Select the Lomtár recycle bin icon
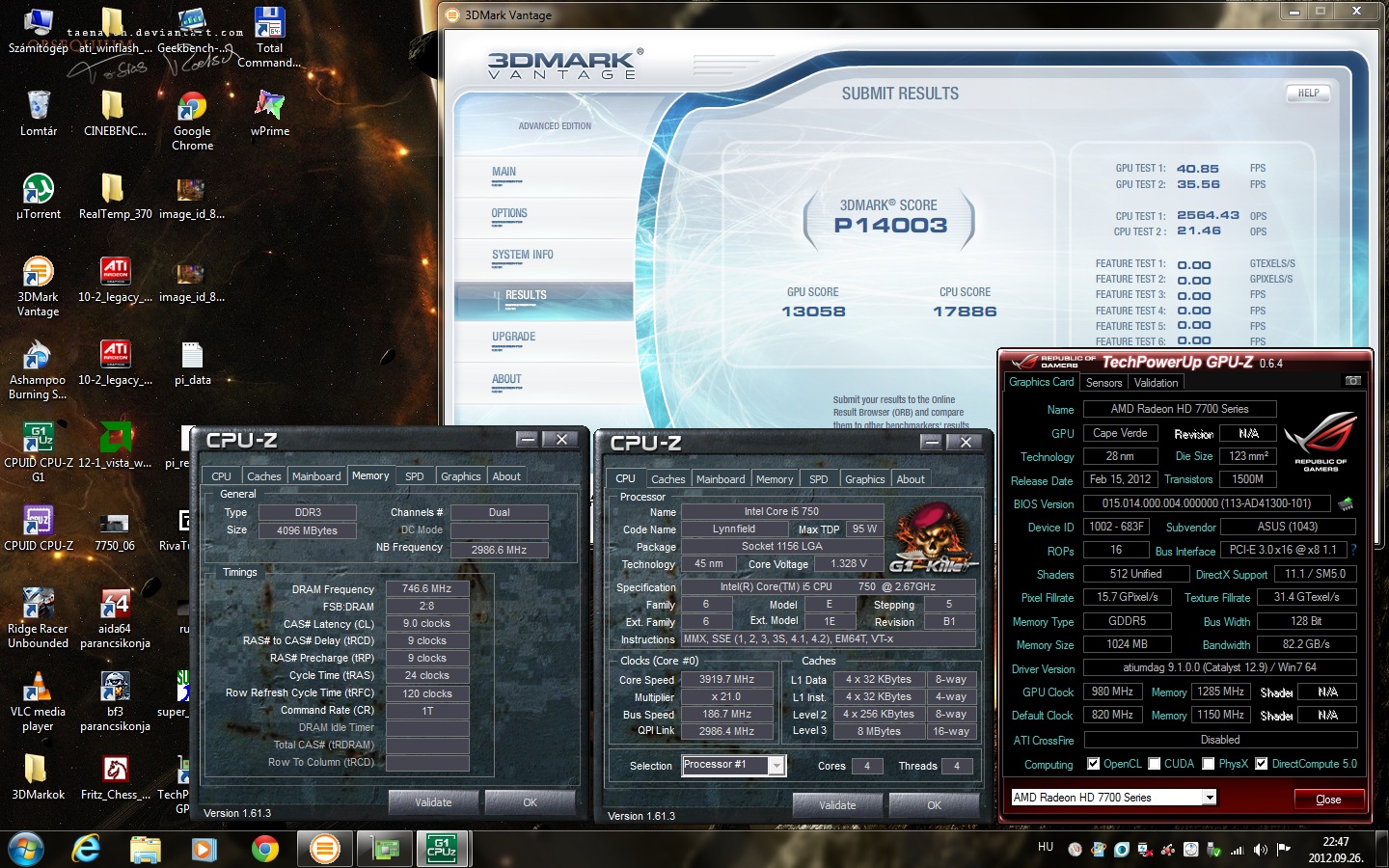Screen dimensions: 1389x868 point(39,114)
